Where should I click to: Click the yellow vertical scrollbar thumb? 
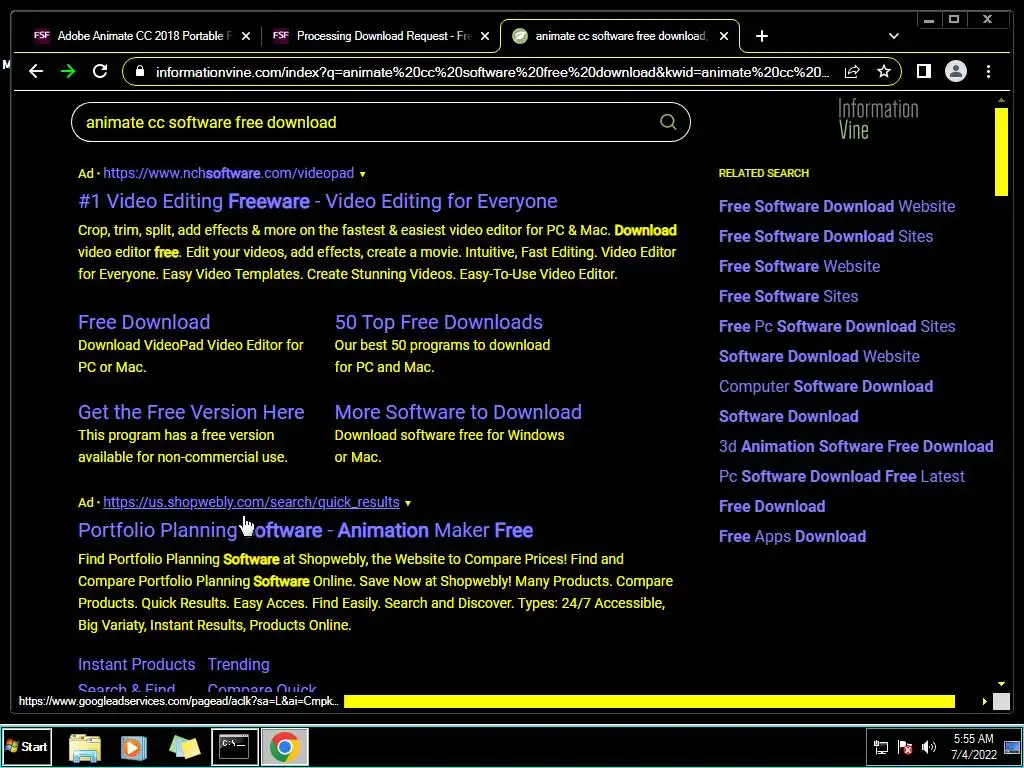(1001, 152)
